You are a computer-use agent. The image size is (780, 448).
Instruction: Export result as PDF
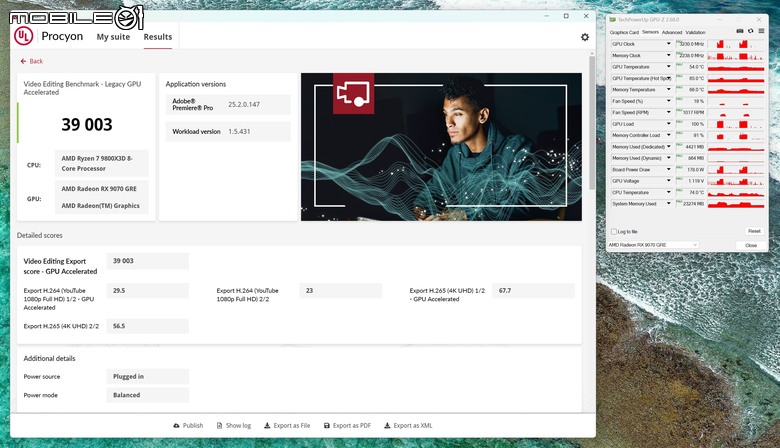(x=347, y=426)
